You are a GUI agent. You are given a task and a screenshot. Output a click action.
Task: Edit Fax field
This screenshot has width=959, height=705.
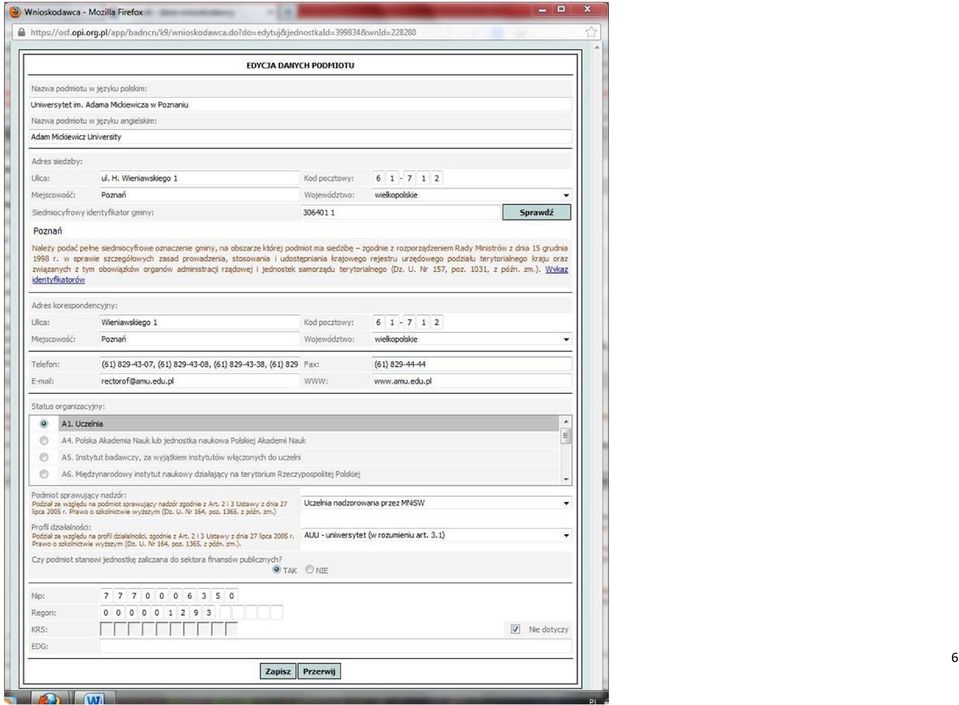coord(472,364)
